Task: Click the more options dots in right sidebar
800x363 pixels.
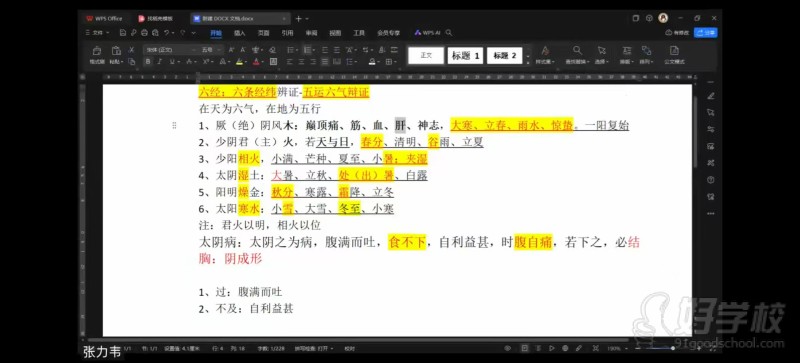Action: coord(711,213)
